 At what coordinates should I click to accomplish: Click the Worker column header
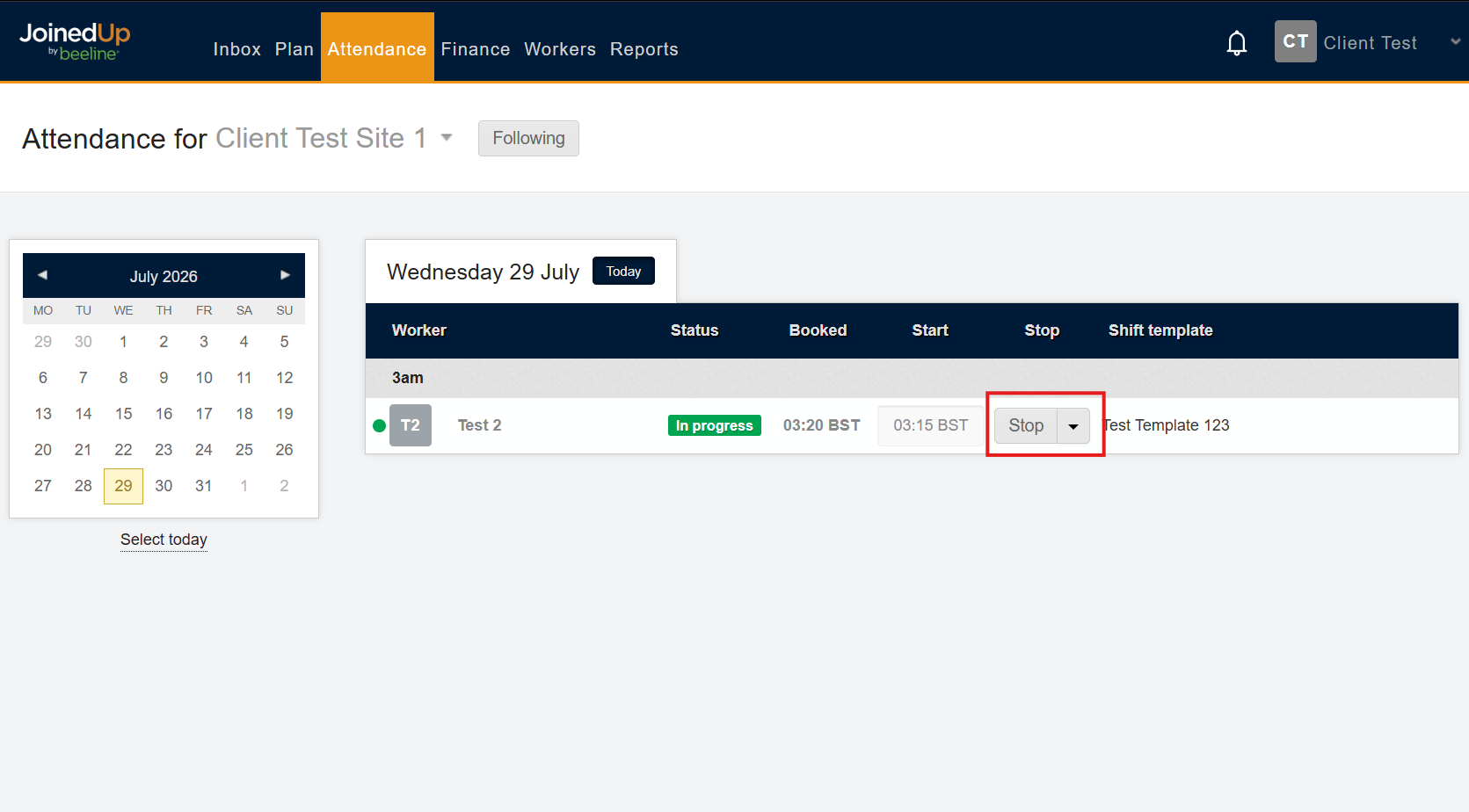coord(419,330)
